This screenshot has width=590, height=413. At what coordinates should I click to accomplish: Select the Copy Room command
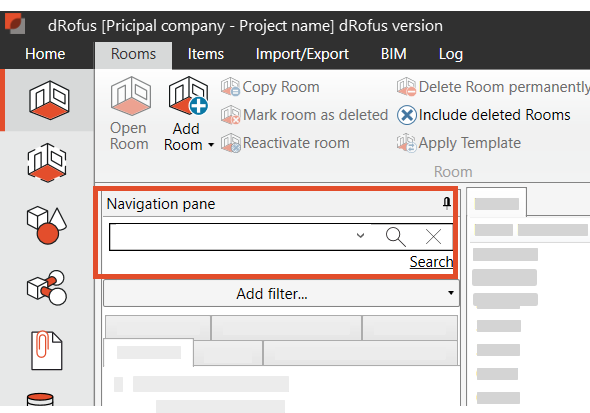(x=270, y=87)
